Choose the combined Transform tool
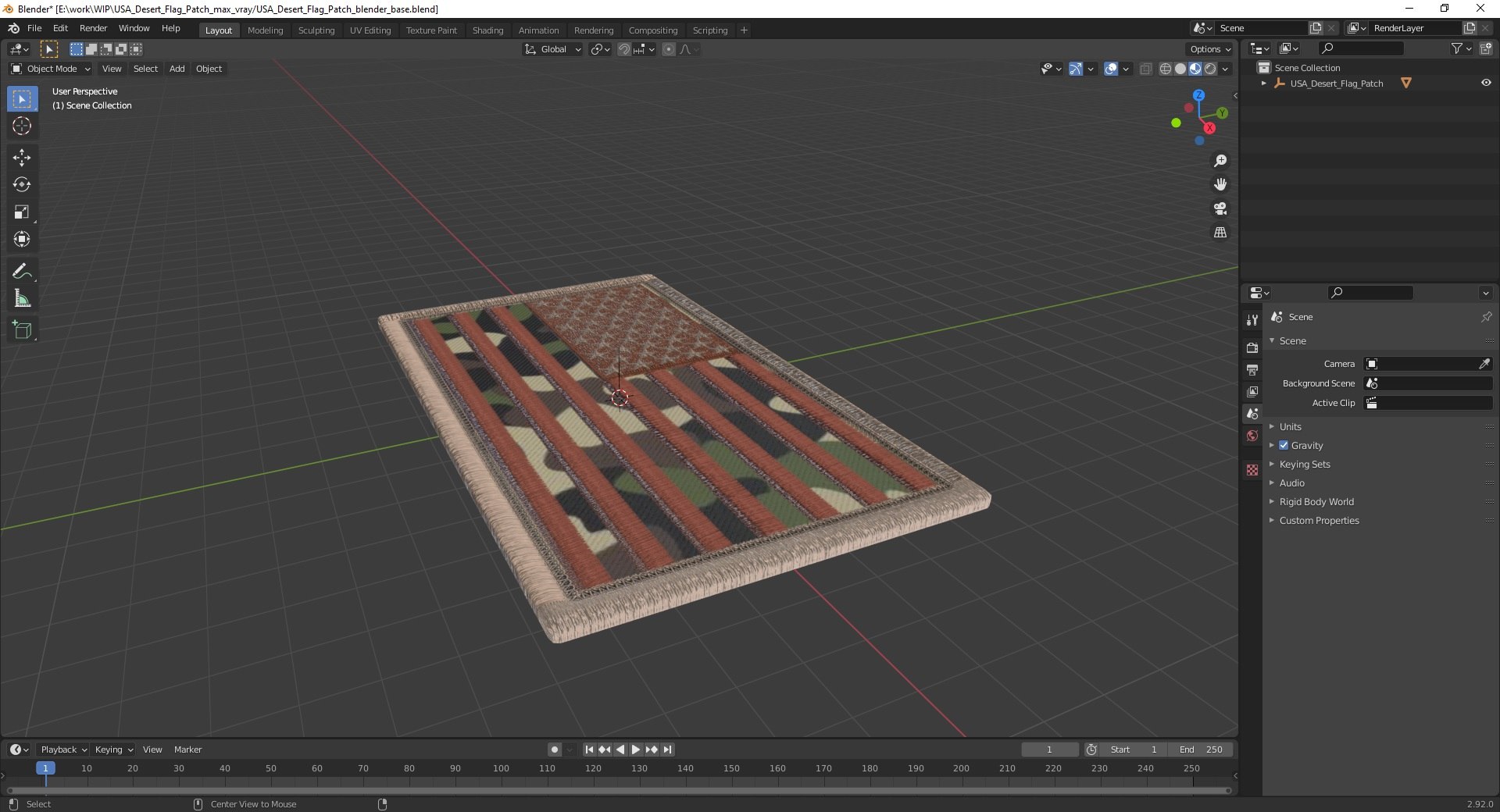 point(22,240)
